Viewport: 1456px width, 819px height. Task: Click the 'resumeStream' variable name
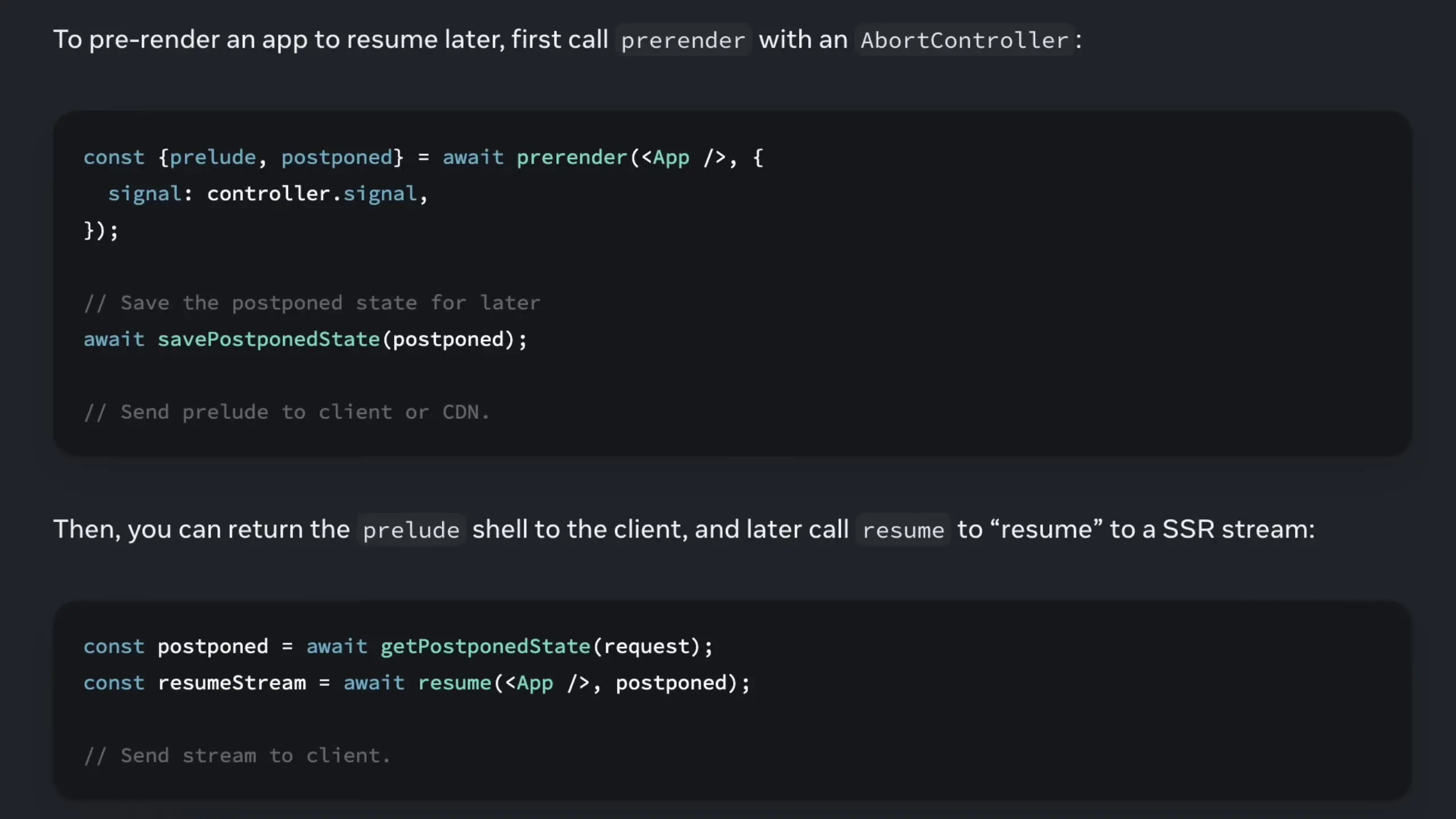(x=231, y=683)
